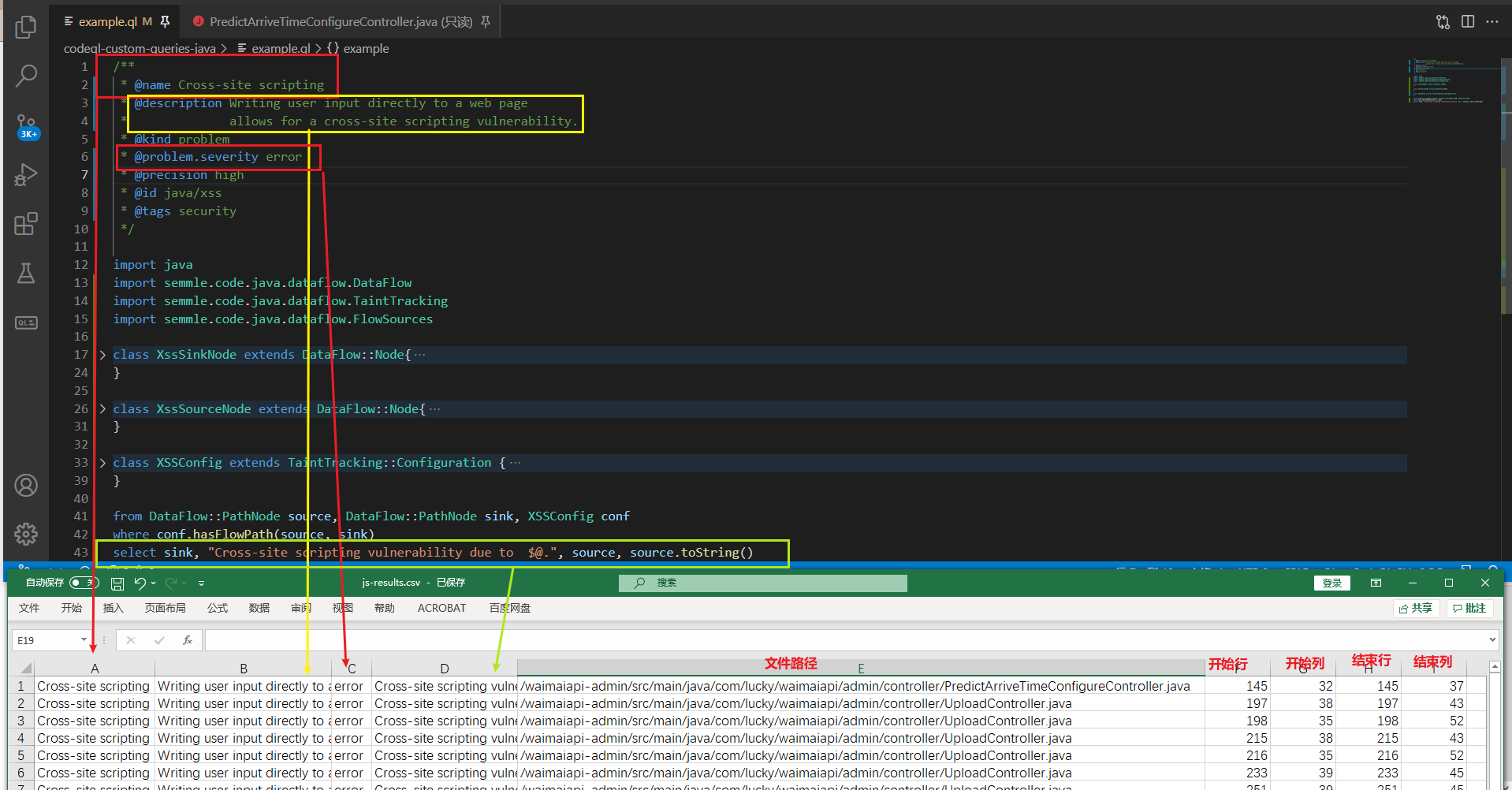The width and height of the screenshot is (1512, 790).
Task: Click codeql-custom-queries-java breadcrumb
Action: pyautogui.click(x=140, y=48)
